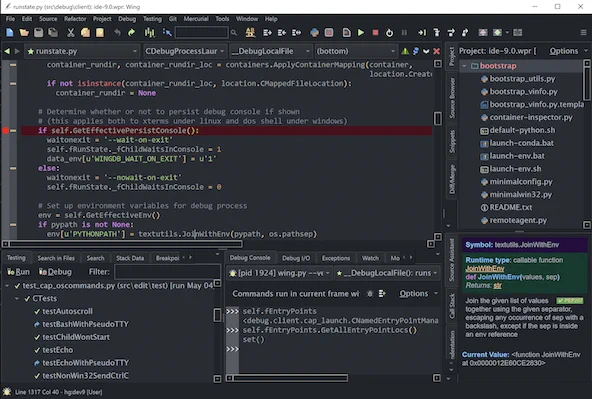
Task: Click the toolbar search magnifier icon
Action: (x=234, y=33)
